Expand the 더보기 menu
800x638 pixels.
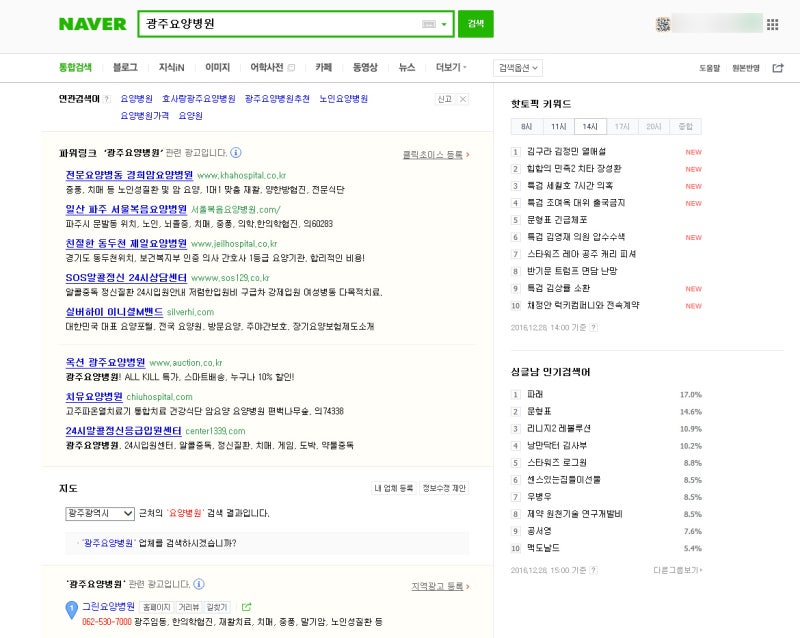tap(451, 67)
